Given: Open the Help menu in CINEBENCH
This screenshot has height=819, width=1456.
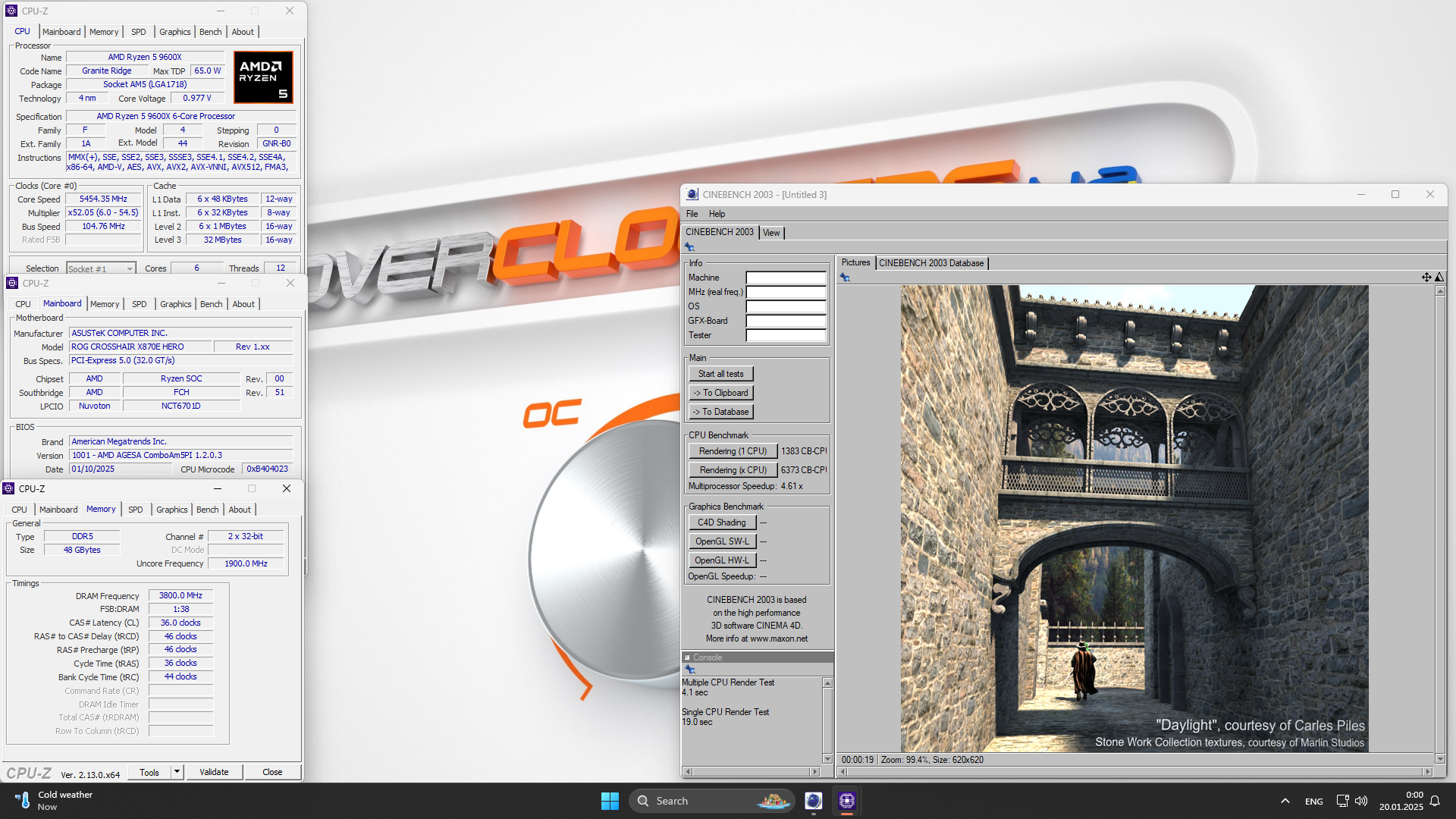Looking at the screenshot, I should coord(717,214).
